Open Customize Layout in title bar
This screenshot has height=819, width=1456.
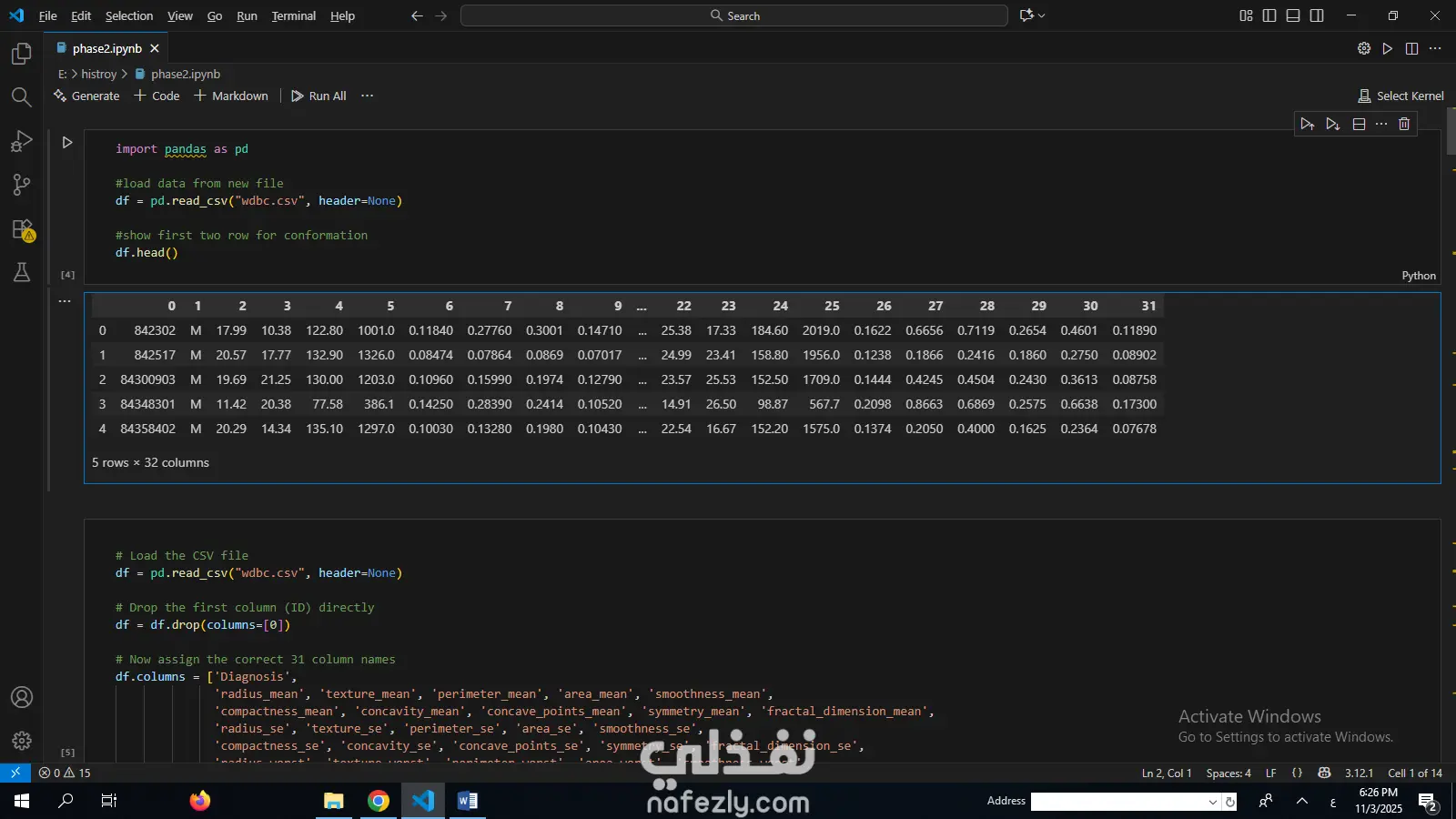[1246, 15]
